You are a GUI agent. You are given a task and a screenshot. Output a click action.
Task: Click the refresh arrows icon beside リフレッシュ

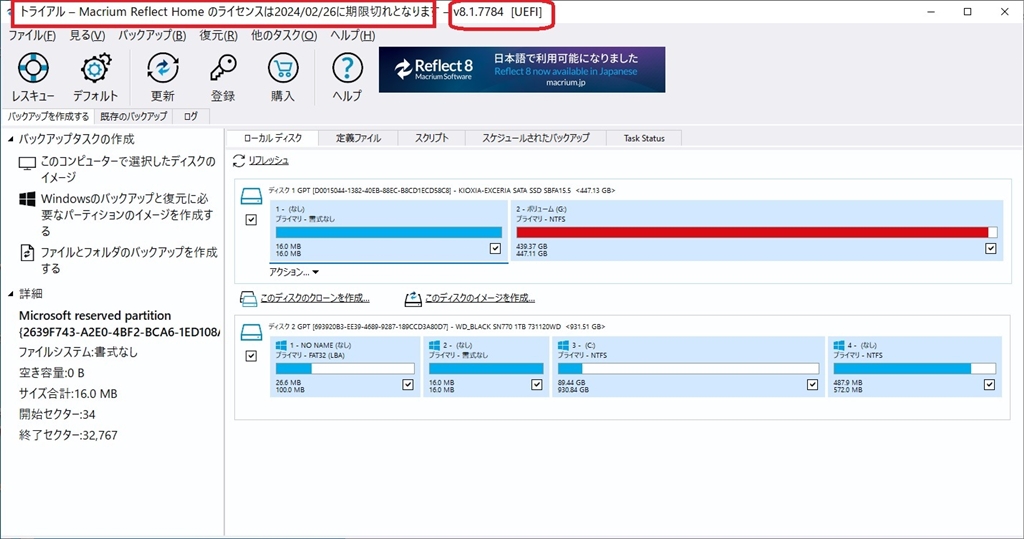click(239, 160)
